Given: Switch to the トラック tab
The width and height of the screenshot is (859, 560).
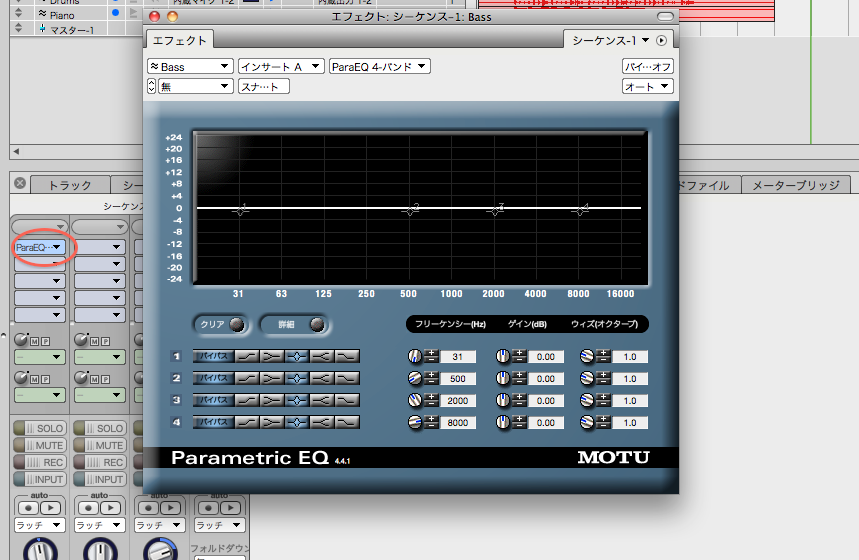Looking at the screenshot, I should pos(70,185).
